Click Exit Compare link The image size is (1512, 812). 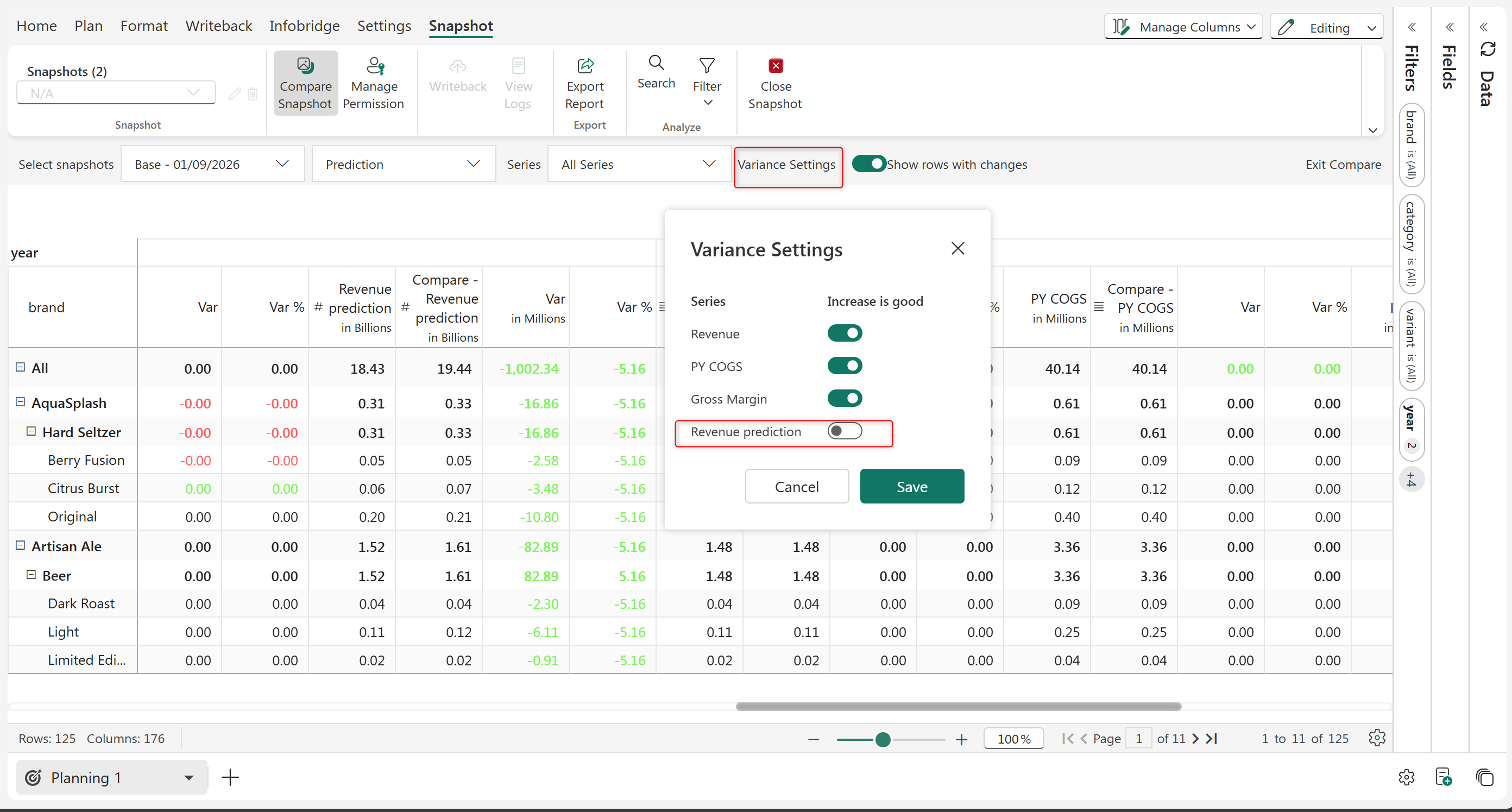pos(1343,165)
